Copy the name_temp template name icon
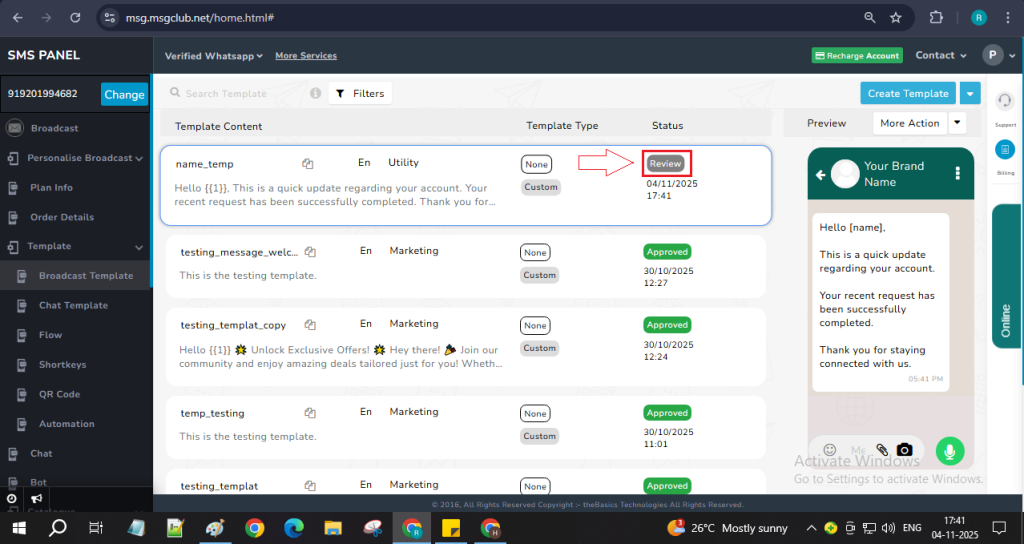 [309, 163]
